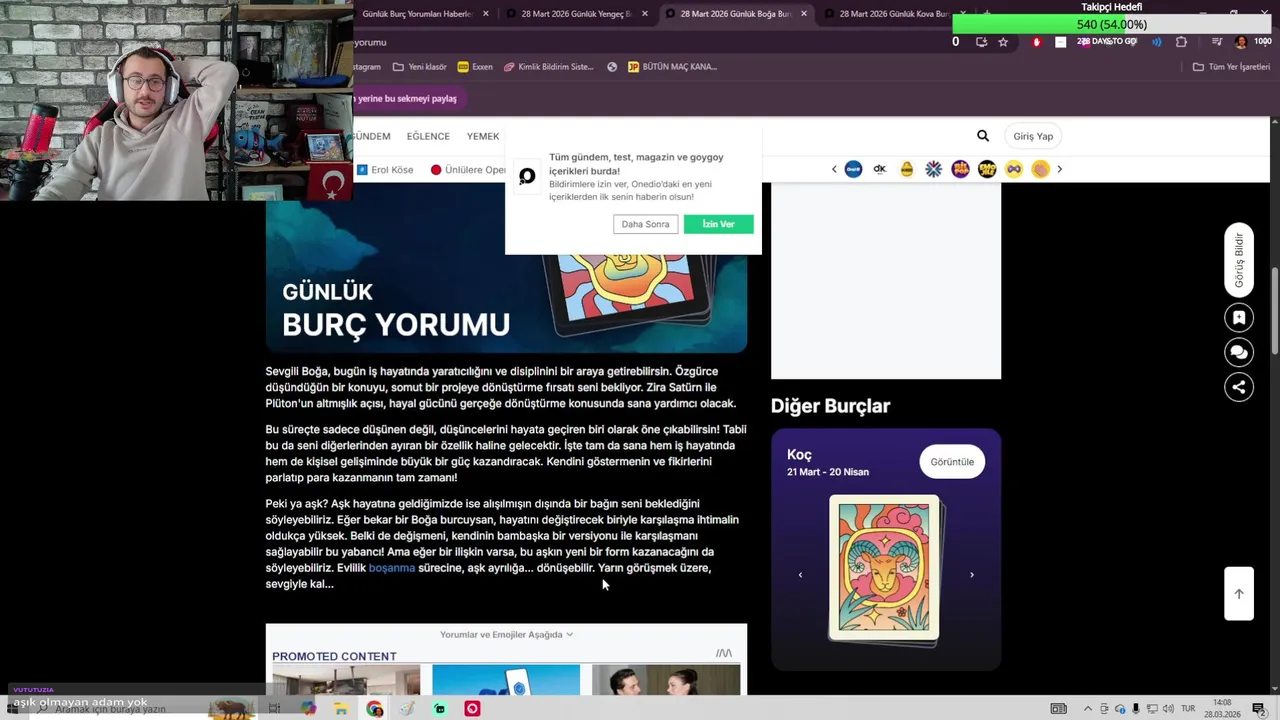Open the Görüş Bildir feedback tab
This screenshot has height=720, width=1280.
pos(1239,260)
